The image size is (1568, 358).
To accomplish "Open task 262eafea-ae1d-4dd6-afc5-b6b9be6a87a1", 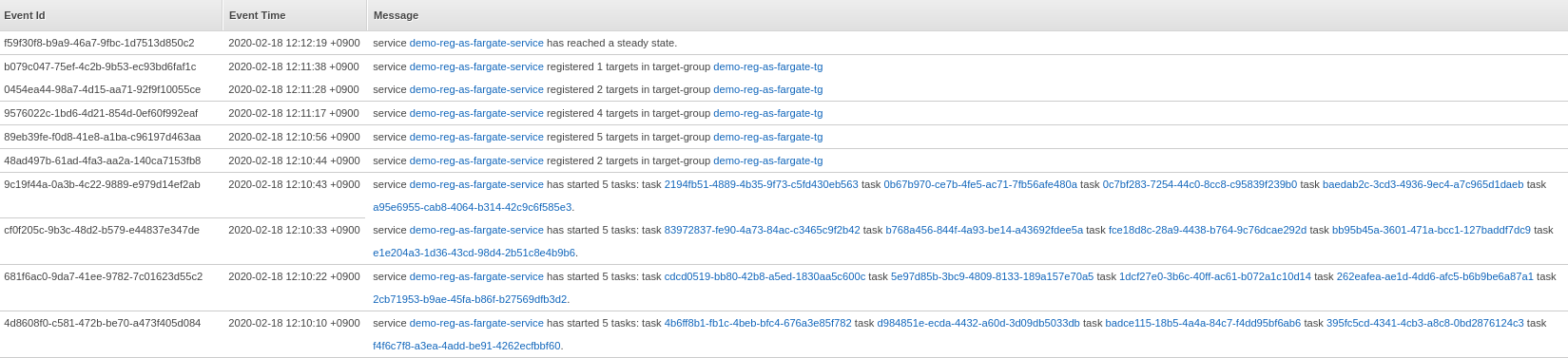I will click(x=1435, y=276).
